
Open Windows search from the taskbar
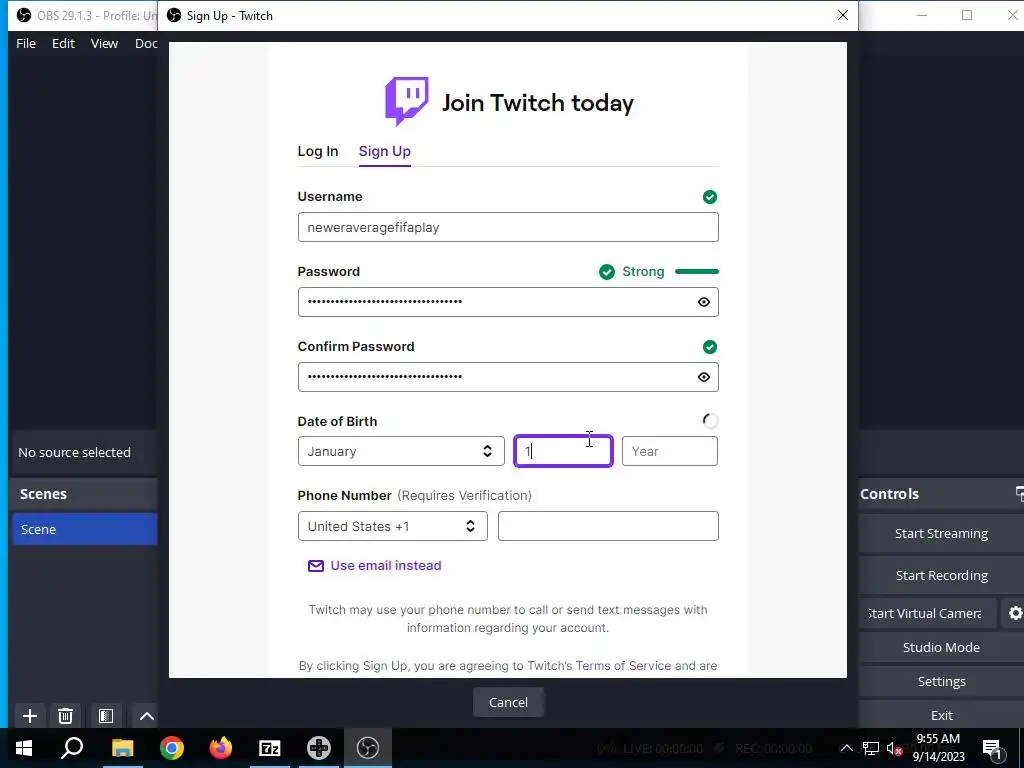click(x=72, y=748)
